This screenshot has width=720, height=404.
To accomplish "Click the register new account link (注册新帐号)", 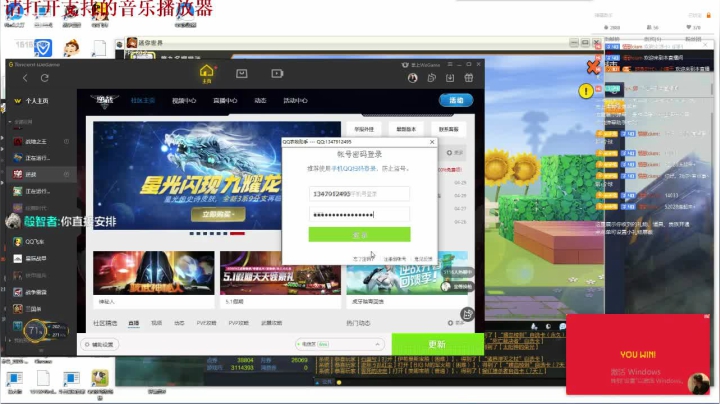I will [x=394, y=259].
